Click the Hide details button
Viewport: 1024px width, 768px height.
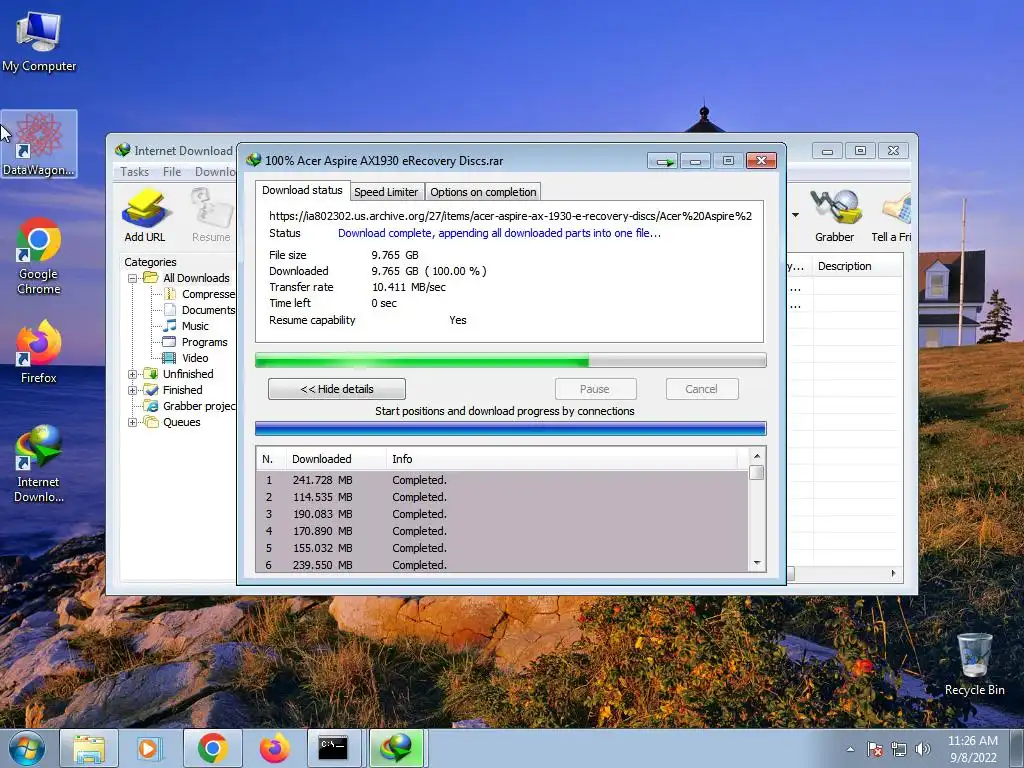pyautogui.click(x=337, y=389)
